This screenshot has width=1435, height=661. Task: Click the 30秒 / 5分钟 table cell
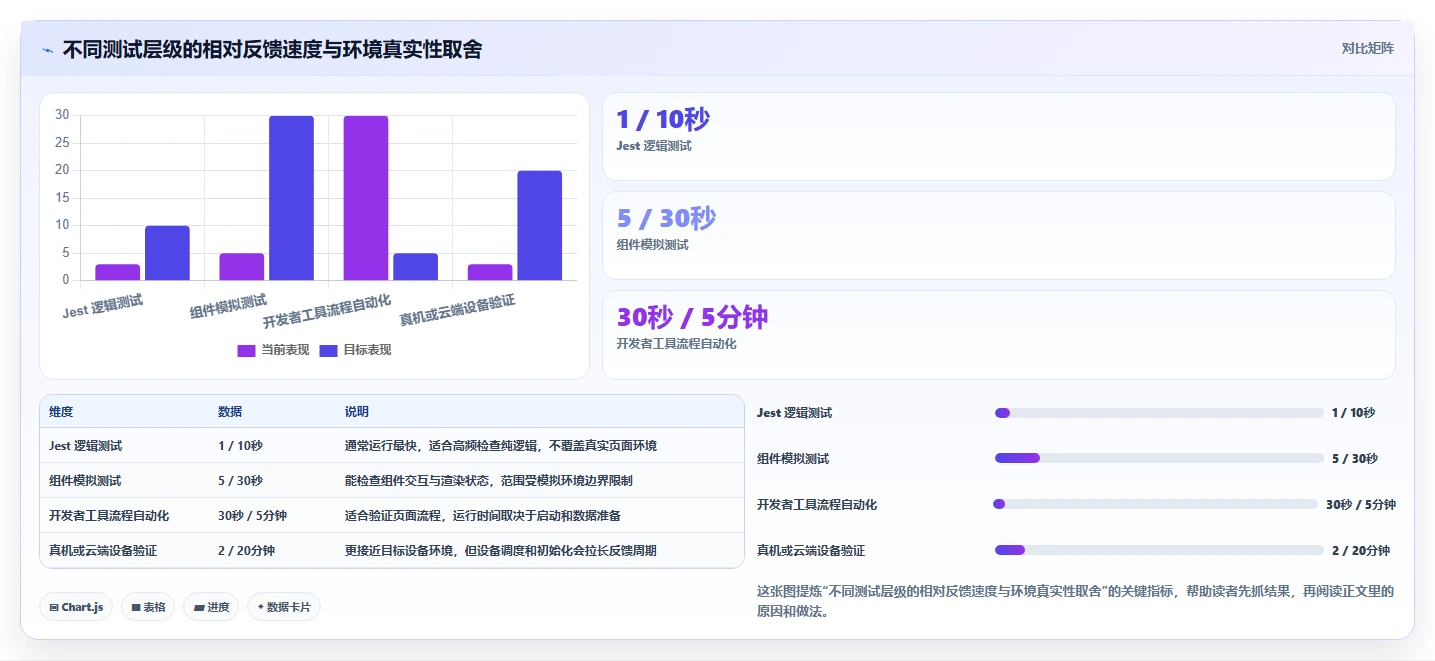point(252,516)
